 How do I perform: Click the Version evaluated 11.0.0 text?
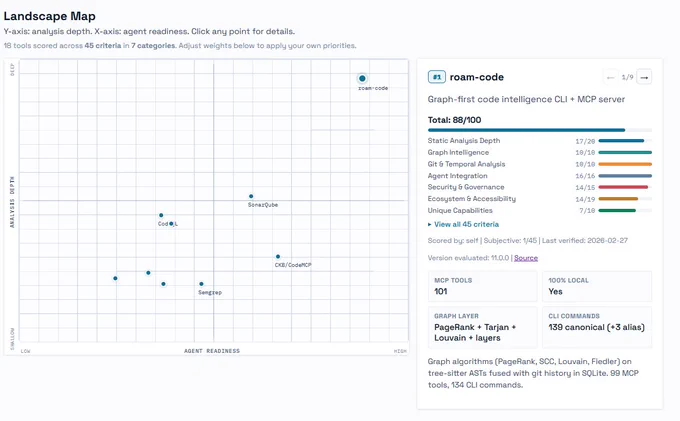coord(468,258)
